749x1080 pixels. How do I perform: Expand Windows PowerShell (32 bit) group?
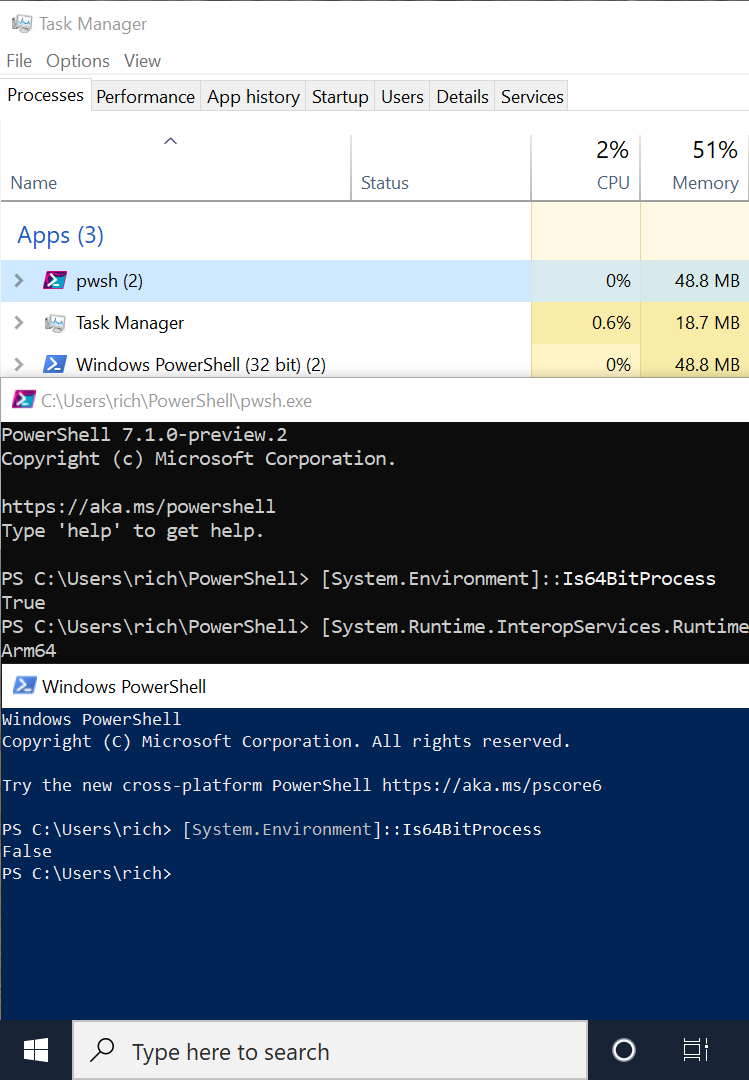(18, 365)
